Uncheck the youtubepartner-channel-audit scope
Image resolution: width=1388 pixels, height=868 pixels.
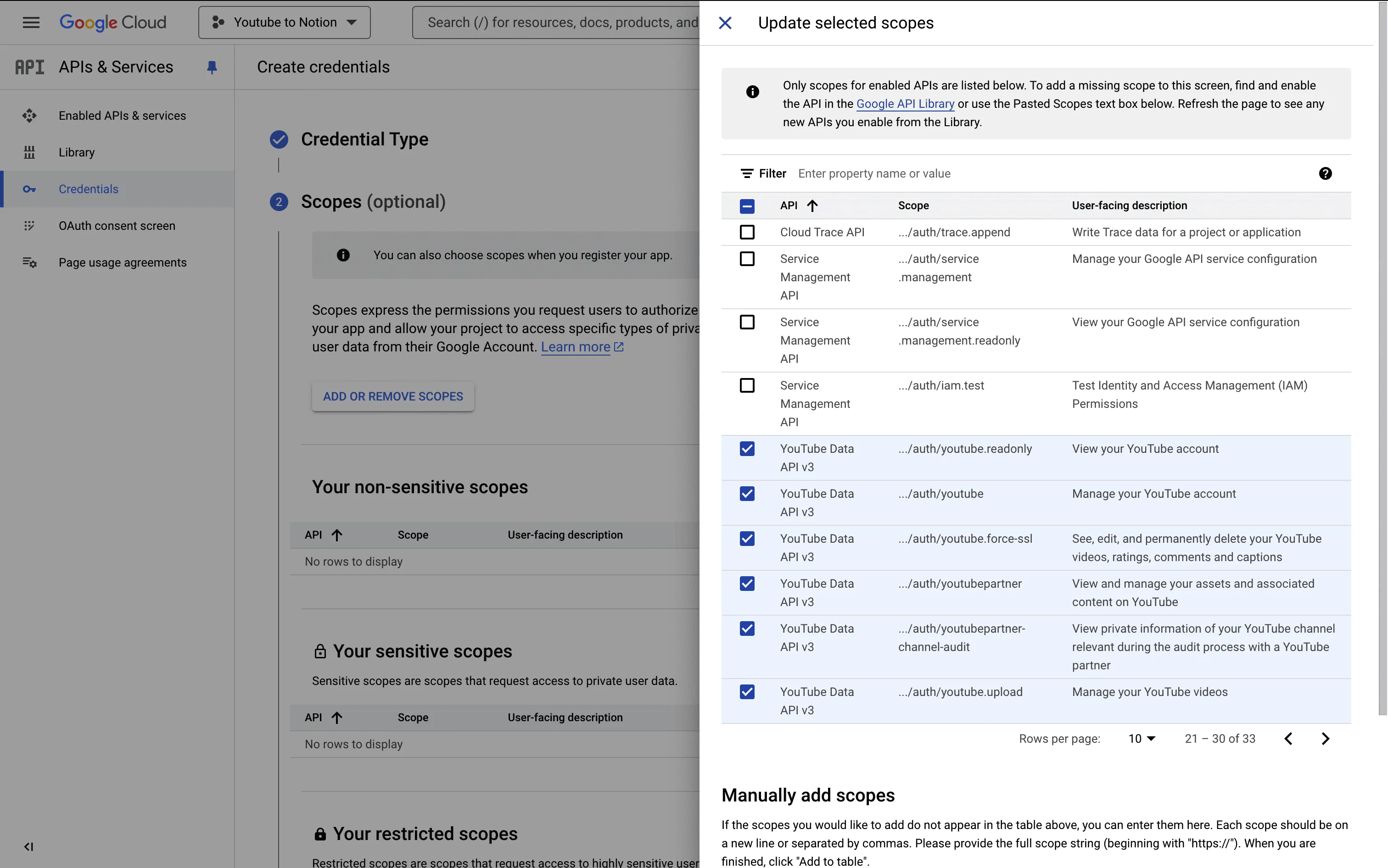[x=747, y=629]
